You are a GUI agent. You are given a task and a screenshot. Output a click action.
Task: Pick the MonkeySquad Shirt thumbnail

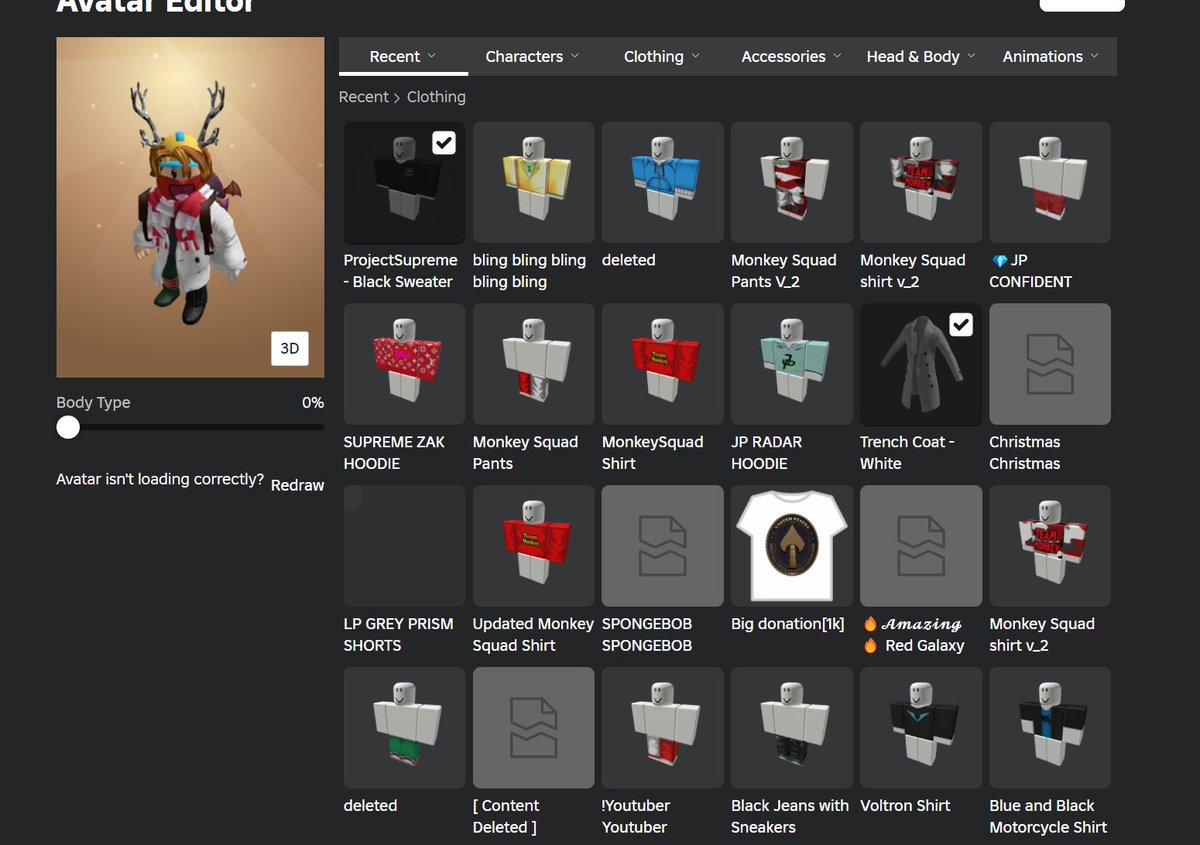tap(662, 365)
